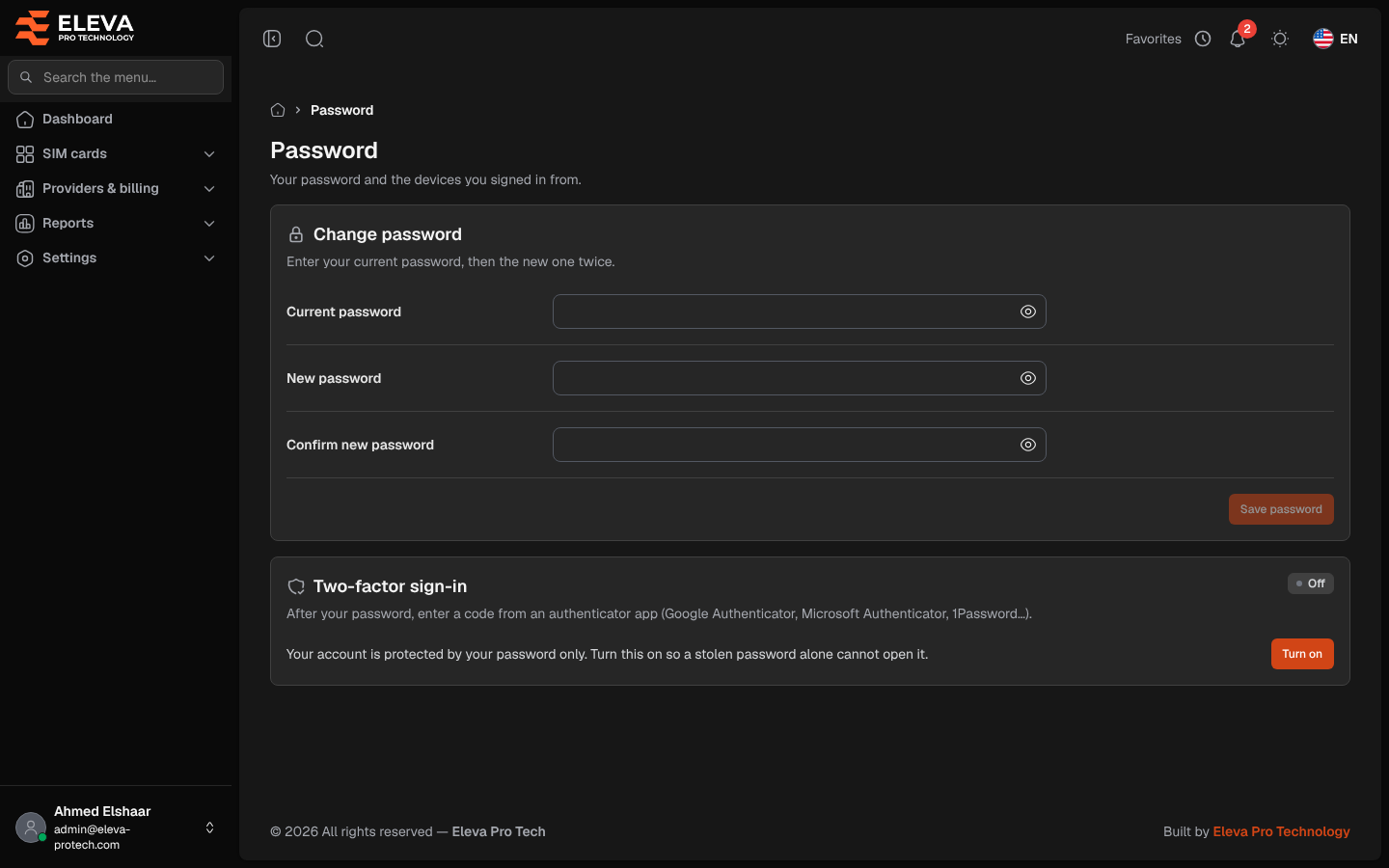Click the admin@eleva-protech.com email text
The height and width of the screenshot is (868, 1389).
92,837
